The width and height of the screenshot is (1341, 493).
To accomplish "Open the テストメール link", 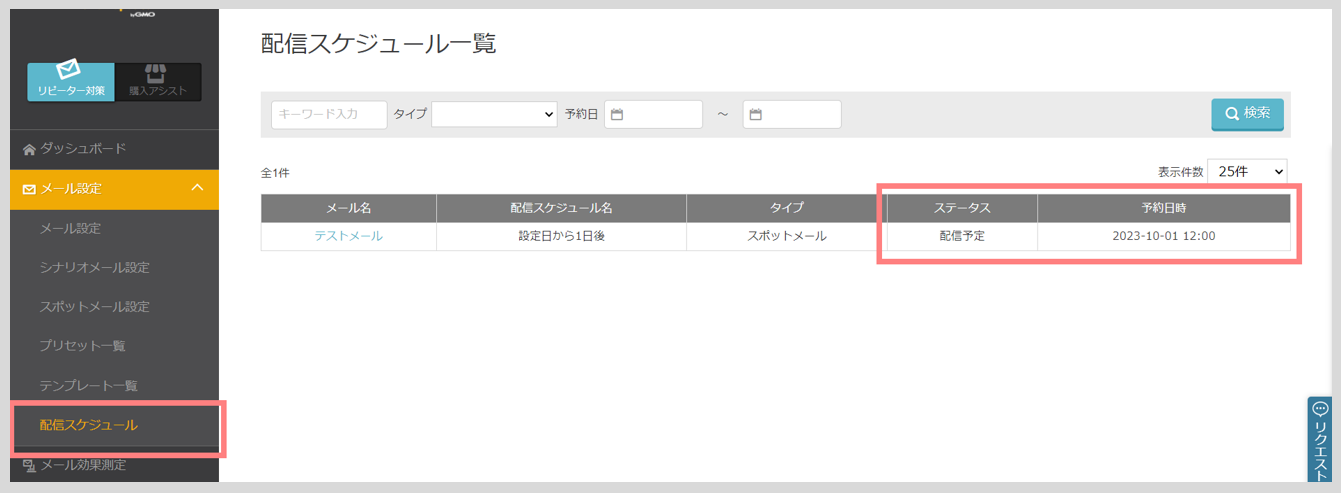I will pyautogui.click(x=348, y=236).
